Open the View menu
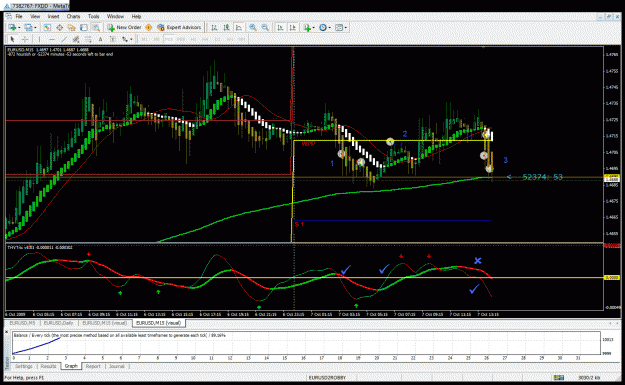The height and width of the screenshot is (385, 625). [x=35, y=16]
